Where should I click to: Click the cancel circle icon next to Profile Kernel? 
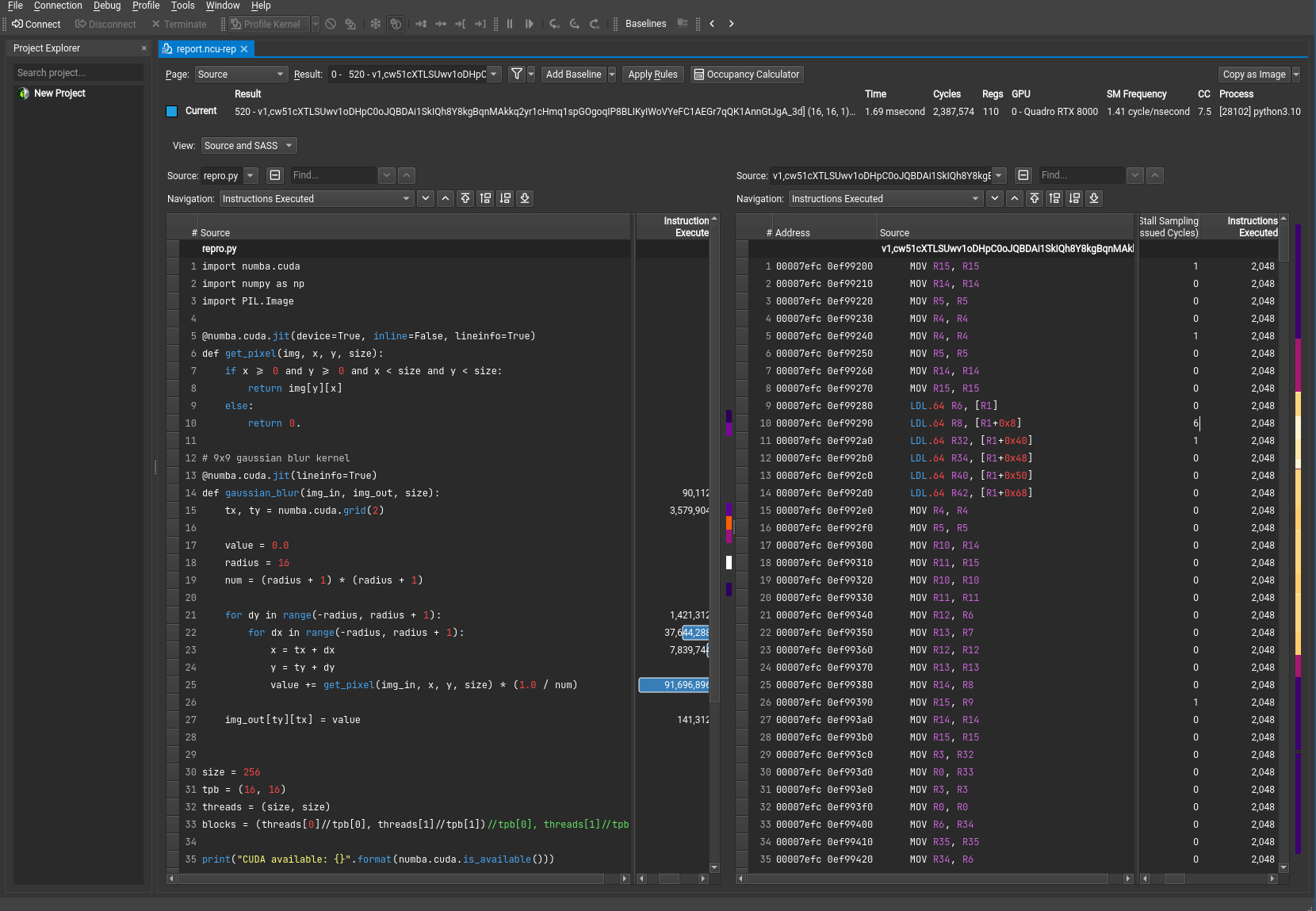331,24
